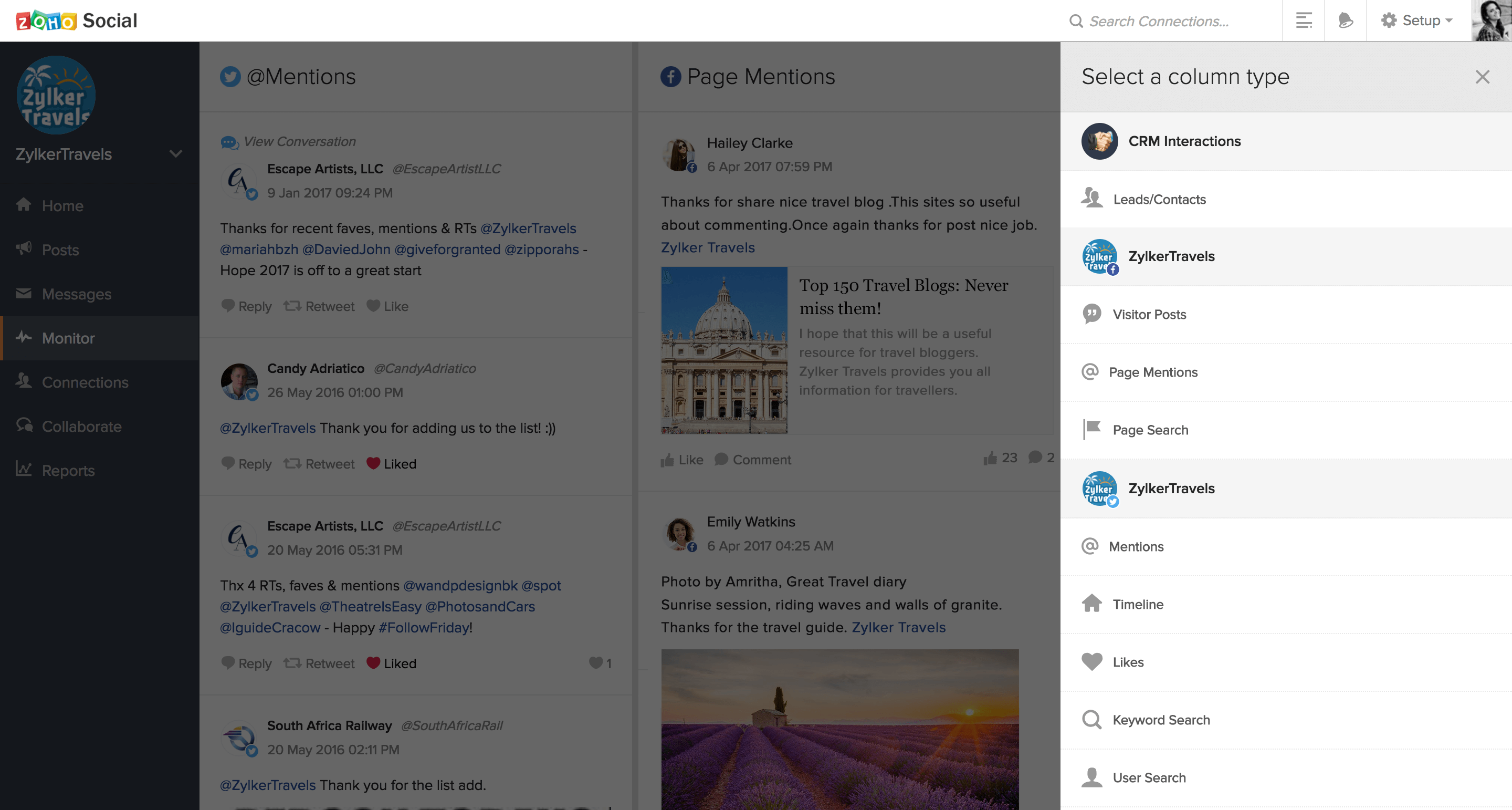
Task: Select the Keyword Search column type
Action: (x=1286, y=720)
